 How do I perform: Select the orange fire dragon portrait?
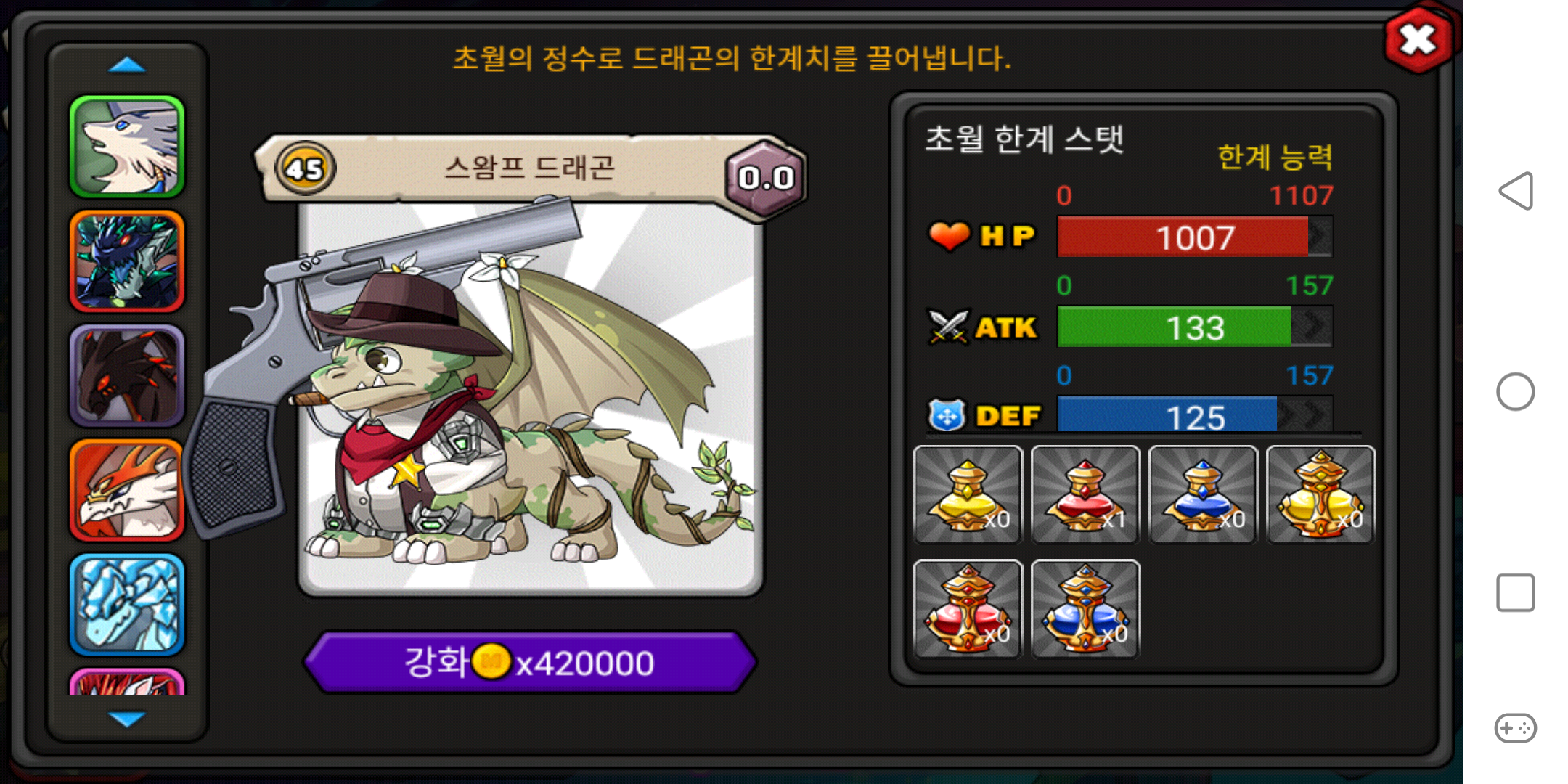click(x=127, y=490)
